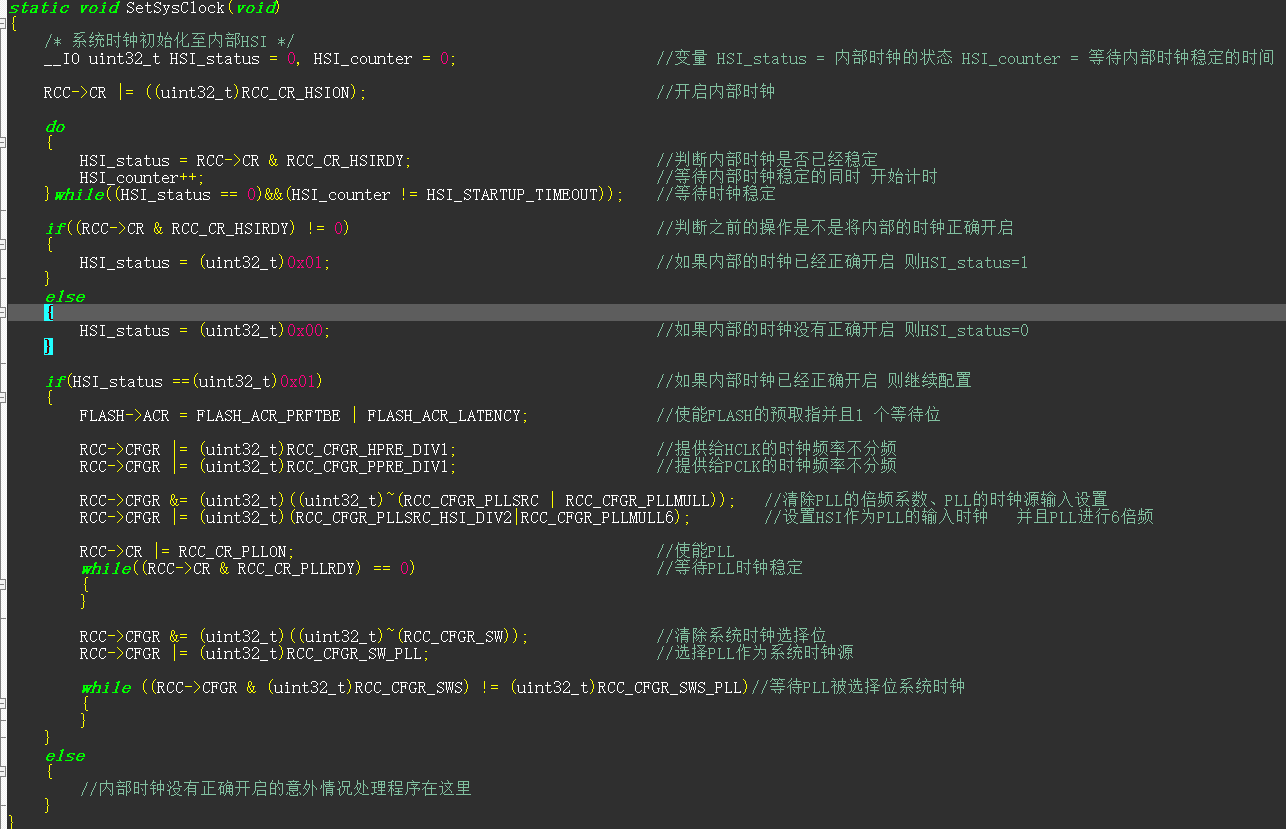Click the comment 设置HSI作为PLL的输入时钟

tap(876, 517)
